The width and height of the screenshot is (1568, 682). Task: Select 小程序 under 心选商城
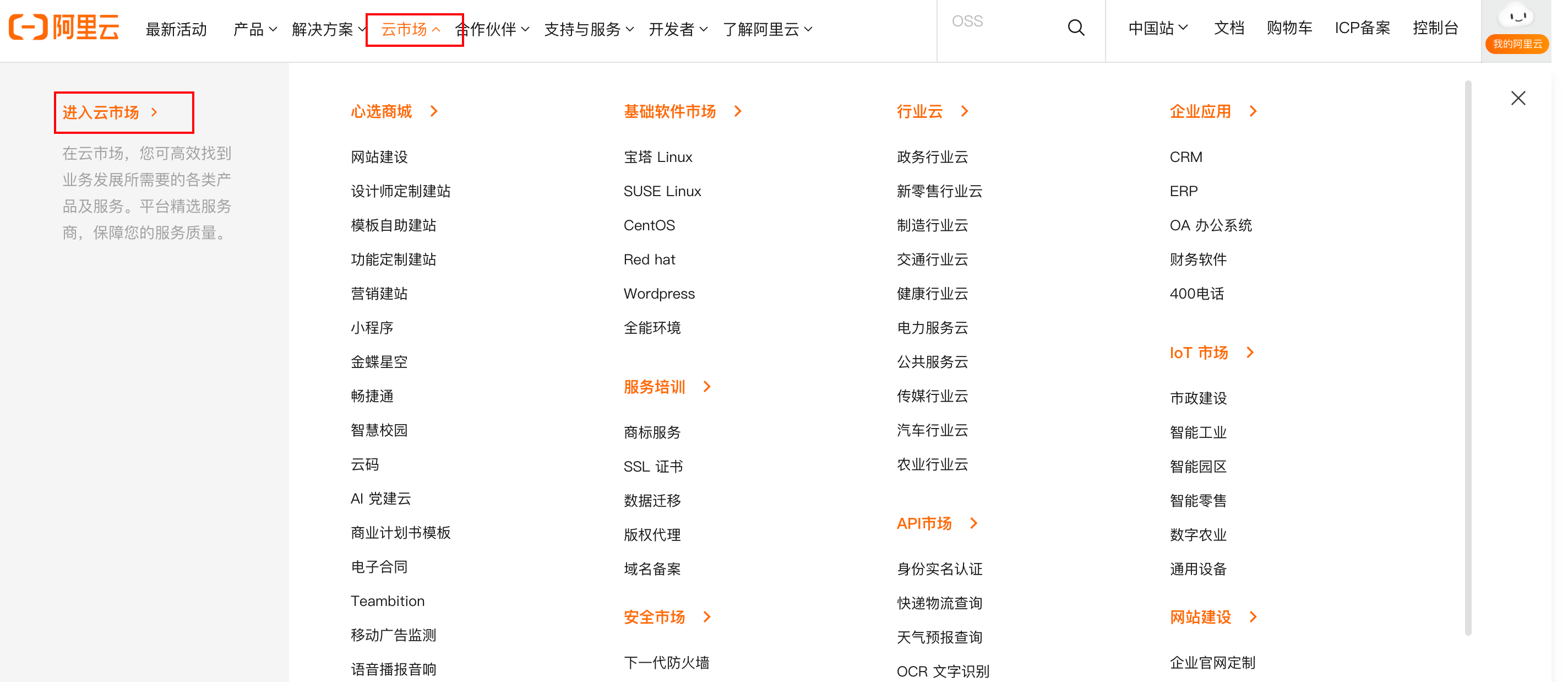point(372,328)
